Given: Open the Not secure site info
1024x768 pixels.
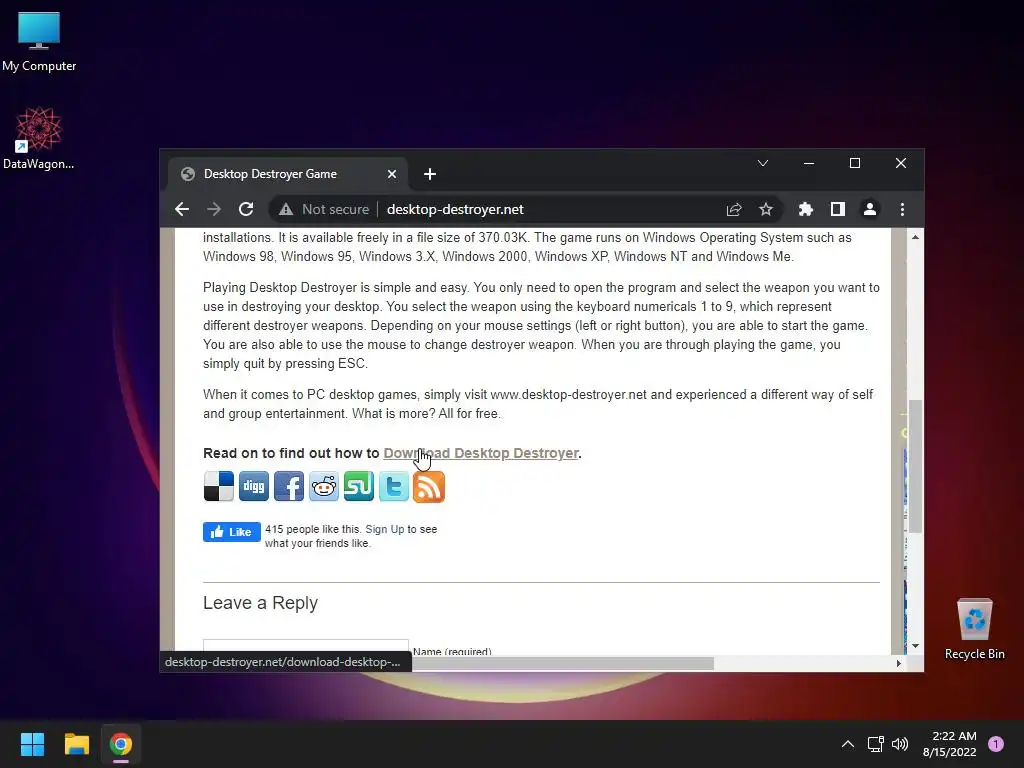Looking at the screenshot, I should [x=324, y=209].
